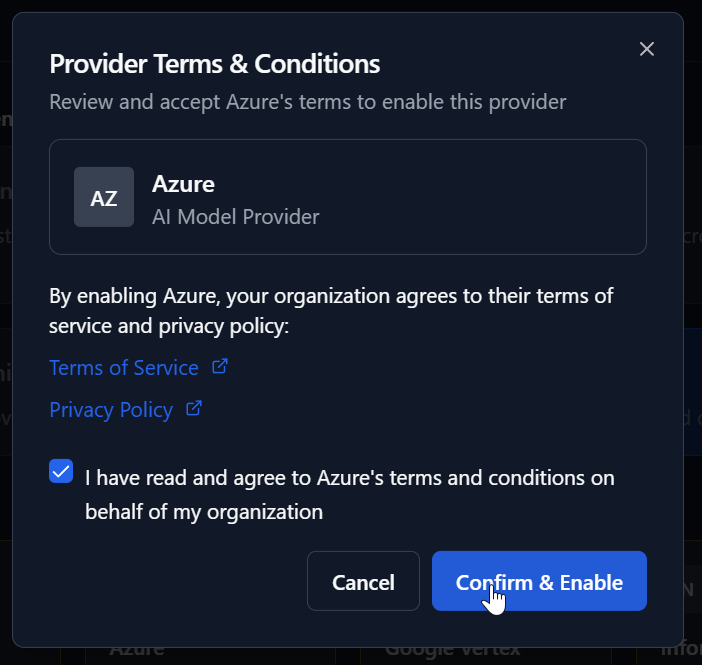Click 'service and privacy policy:' text line
Screen dimensions: 702x665
169,326
